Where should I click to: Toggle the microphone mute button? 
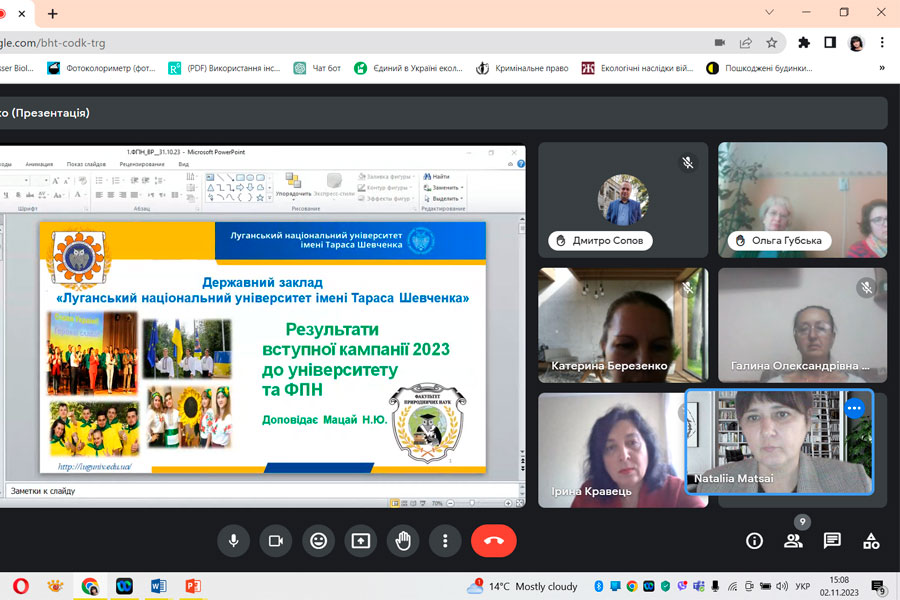click(233, 541)
